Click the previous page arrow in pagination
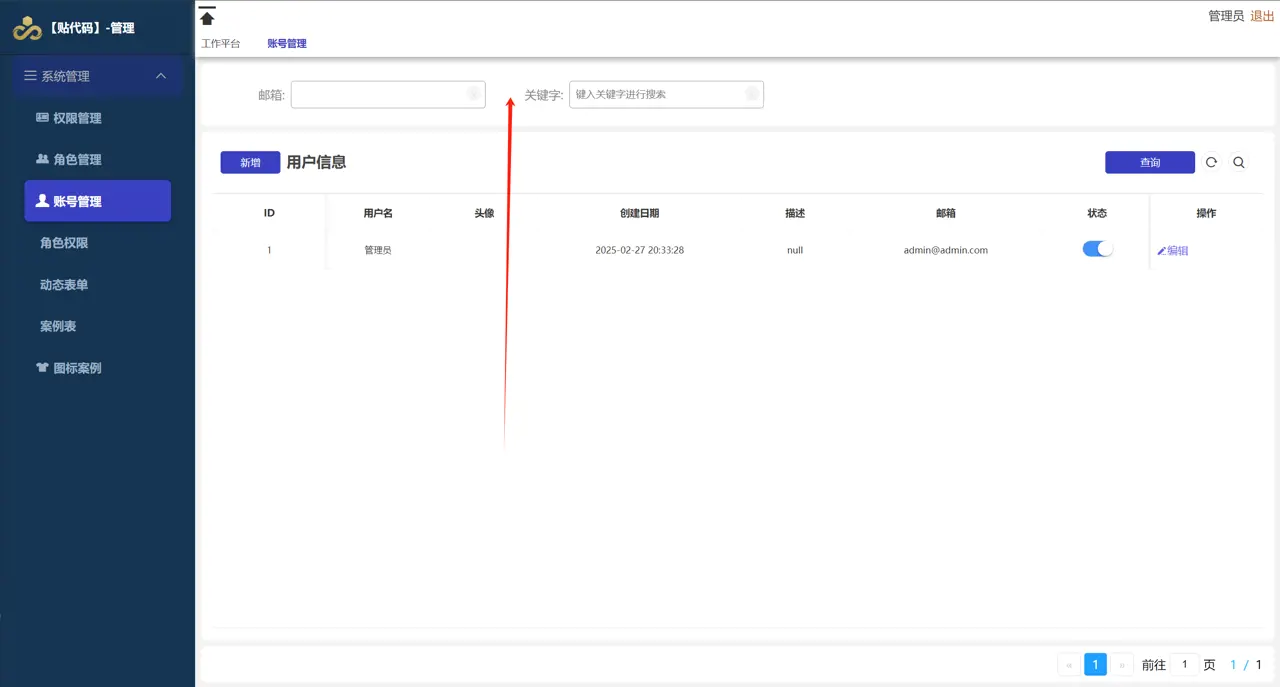 1068,664
